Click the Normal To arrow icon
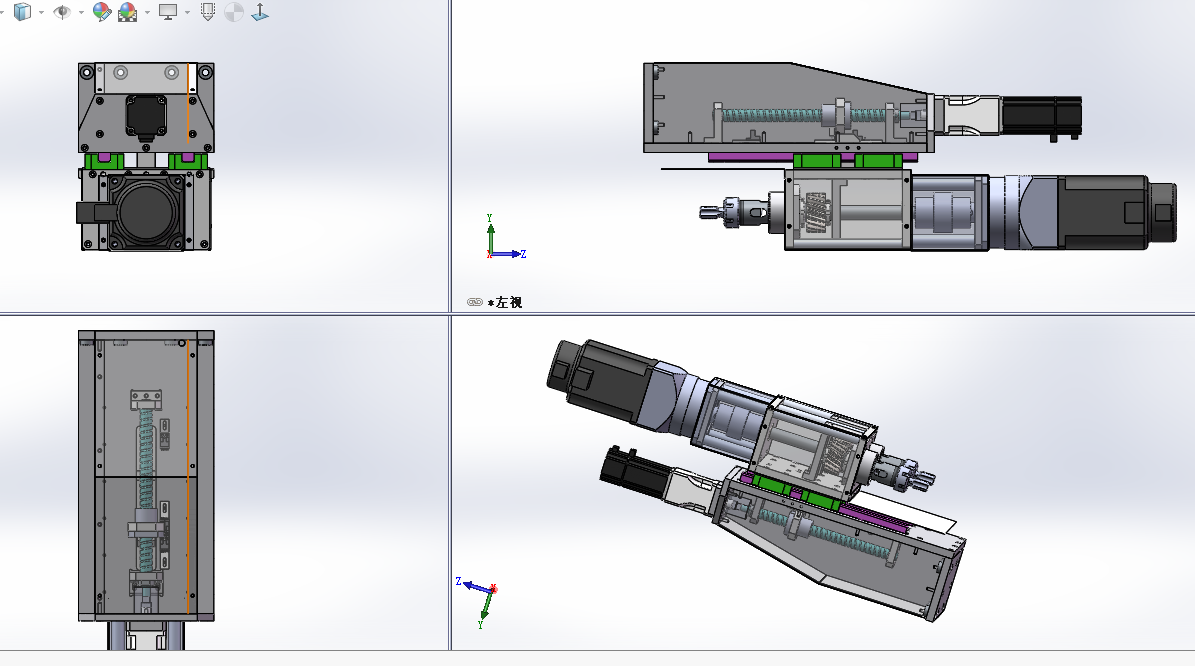This screenshot has width=1195, height=666. click(260, 11)
